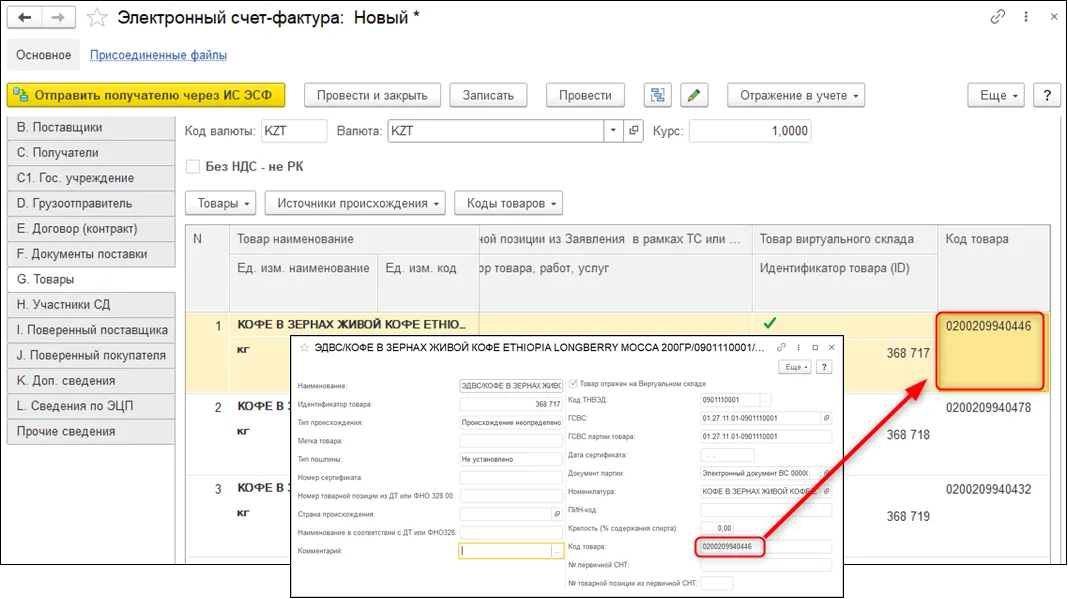
Task: Click the toolbar question mark help button
Action: [1047, 95]
